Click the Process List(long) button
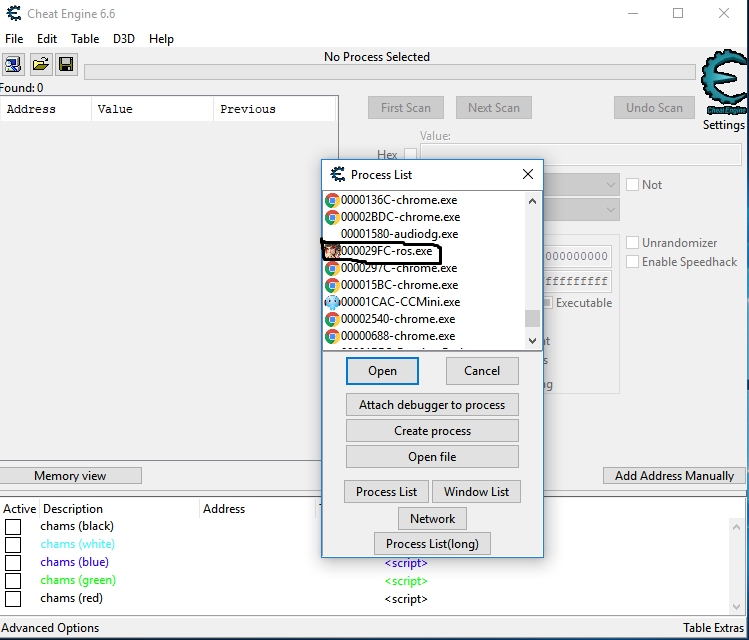 point(432,544)
